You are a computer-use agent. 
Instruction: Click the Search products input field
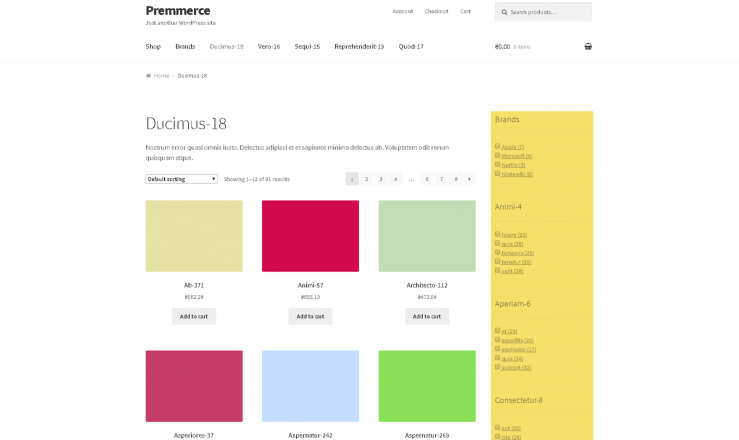click(x=543, y=12)
